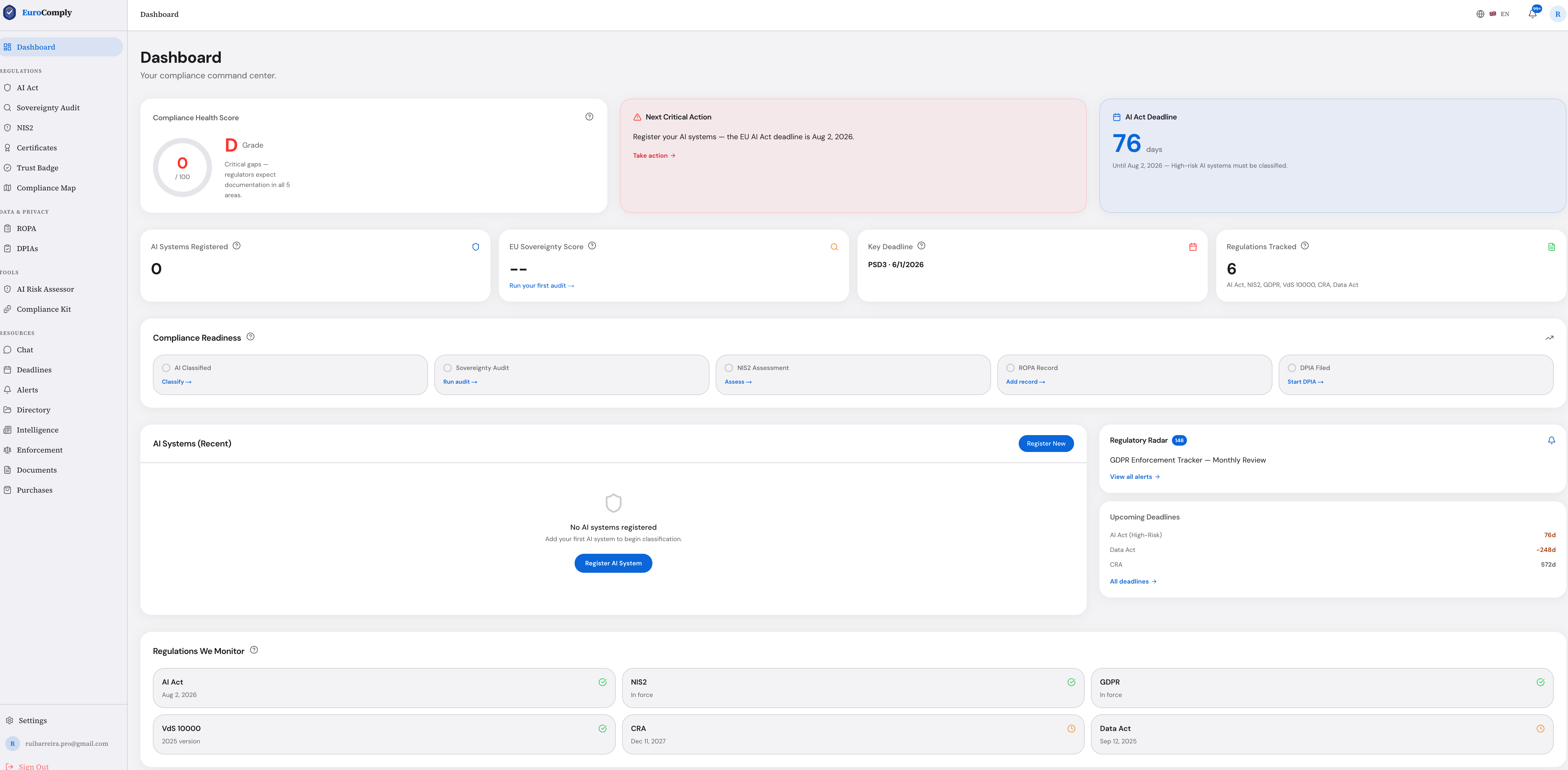Click the bell icon in Regulatory Radar card
This screenshot has width=1568, height=770.
(x=1552, y=441)
